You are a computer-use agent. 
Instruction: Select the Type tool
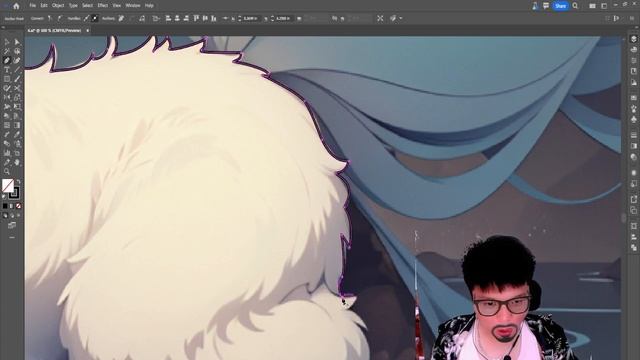7,70
